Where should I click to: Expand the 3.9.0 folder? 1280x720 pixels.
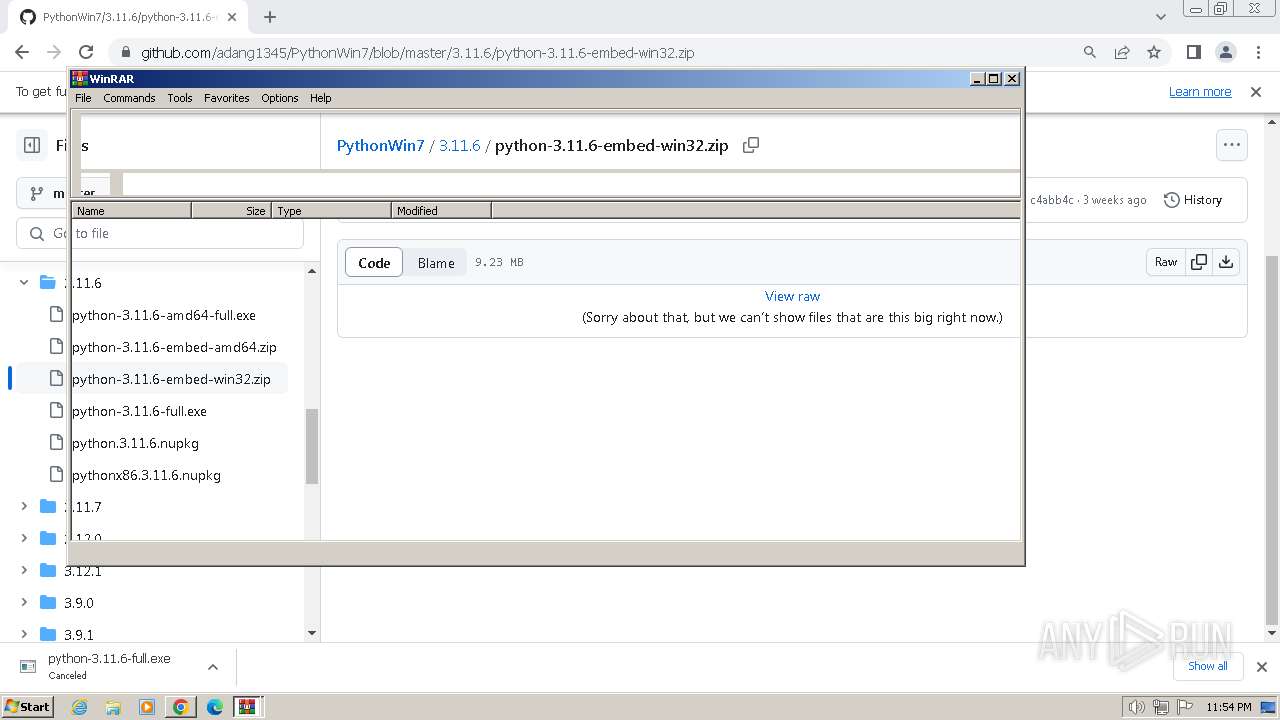[24, 603]
